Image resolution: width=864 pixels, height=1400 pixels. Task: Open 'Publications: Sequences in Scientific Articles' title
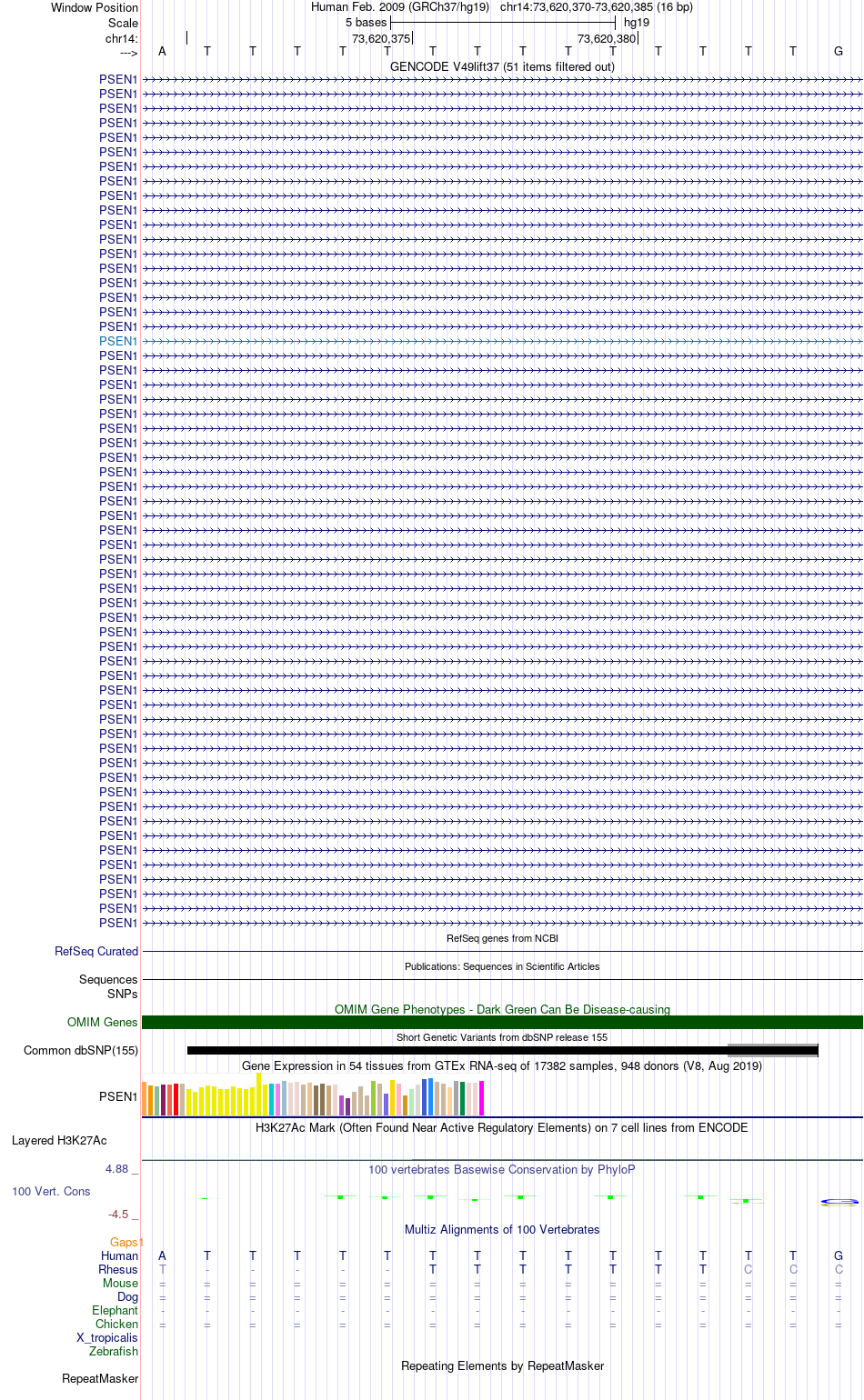pos(502,966)
